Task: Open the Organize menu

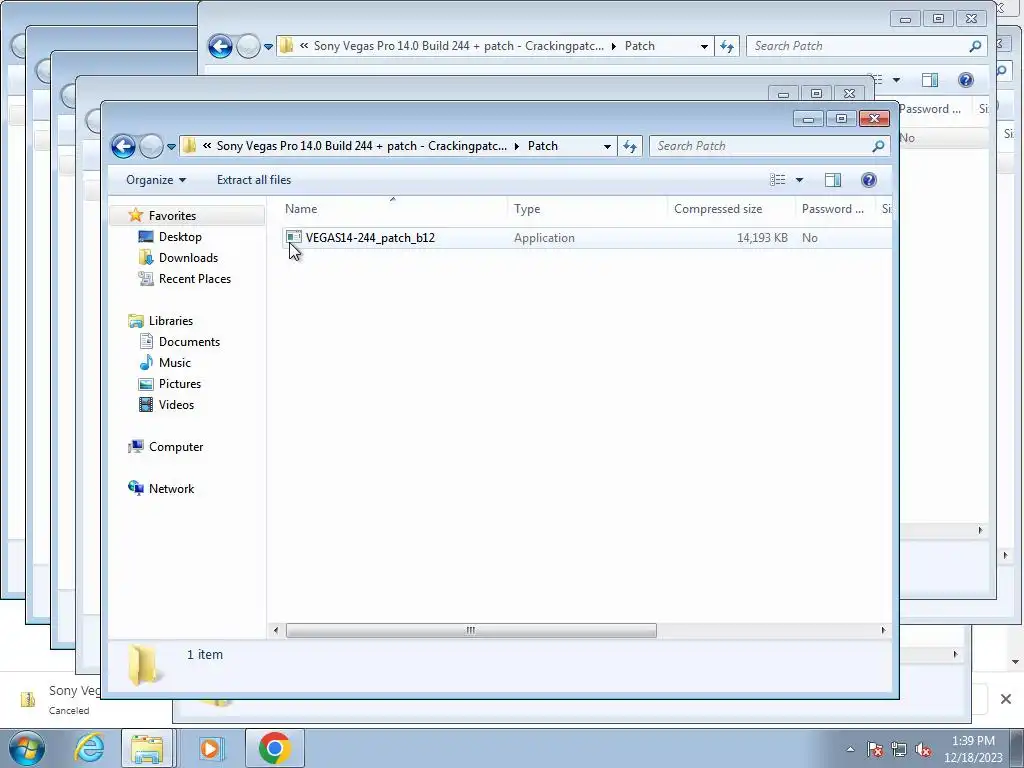Action: 155,180
